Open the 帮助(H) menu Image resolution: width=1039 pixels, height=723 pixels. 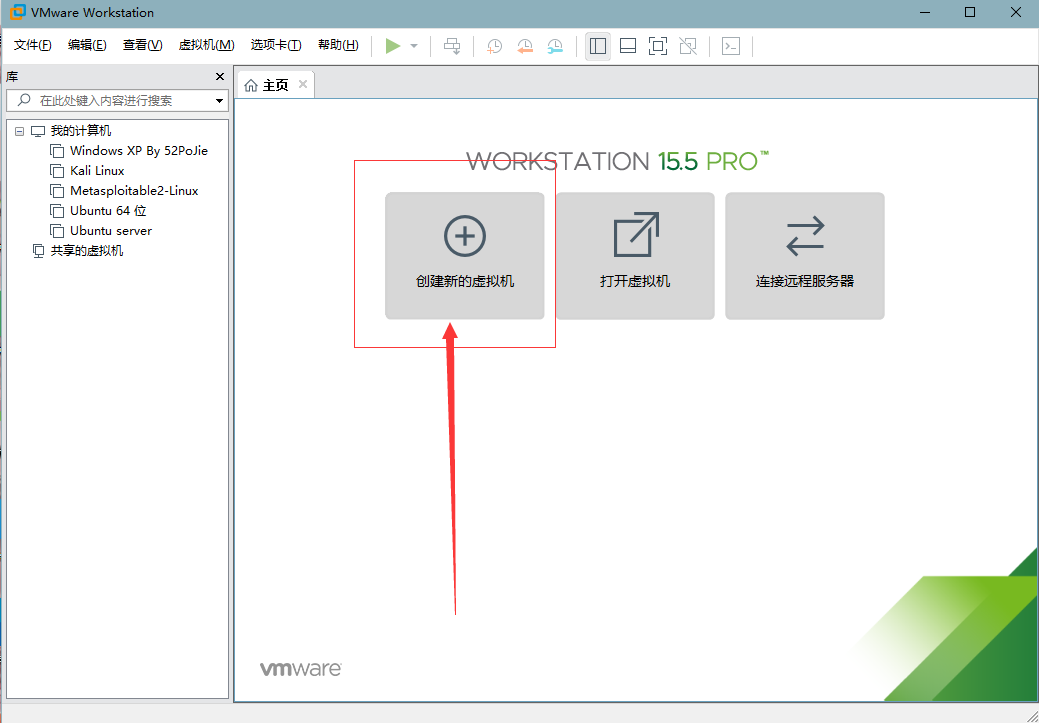coord(338,45)
